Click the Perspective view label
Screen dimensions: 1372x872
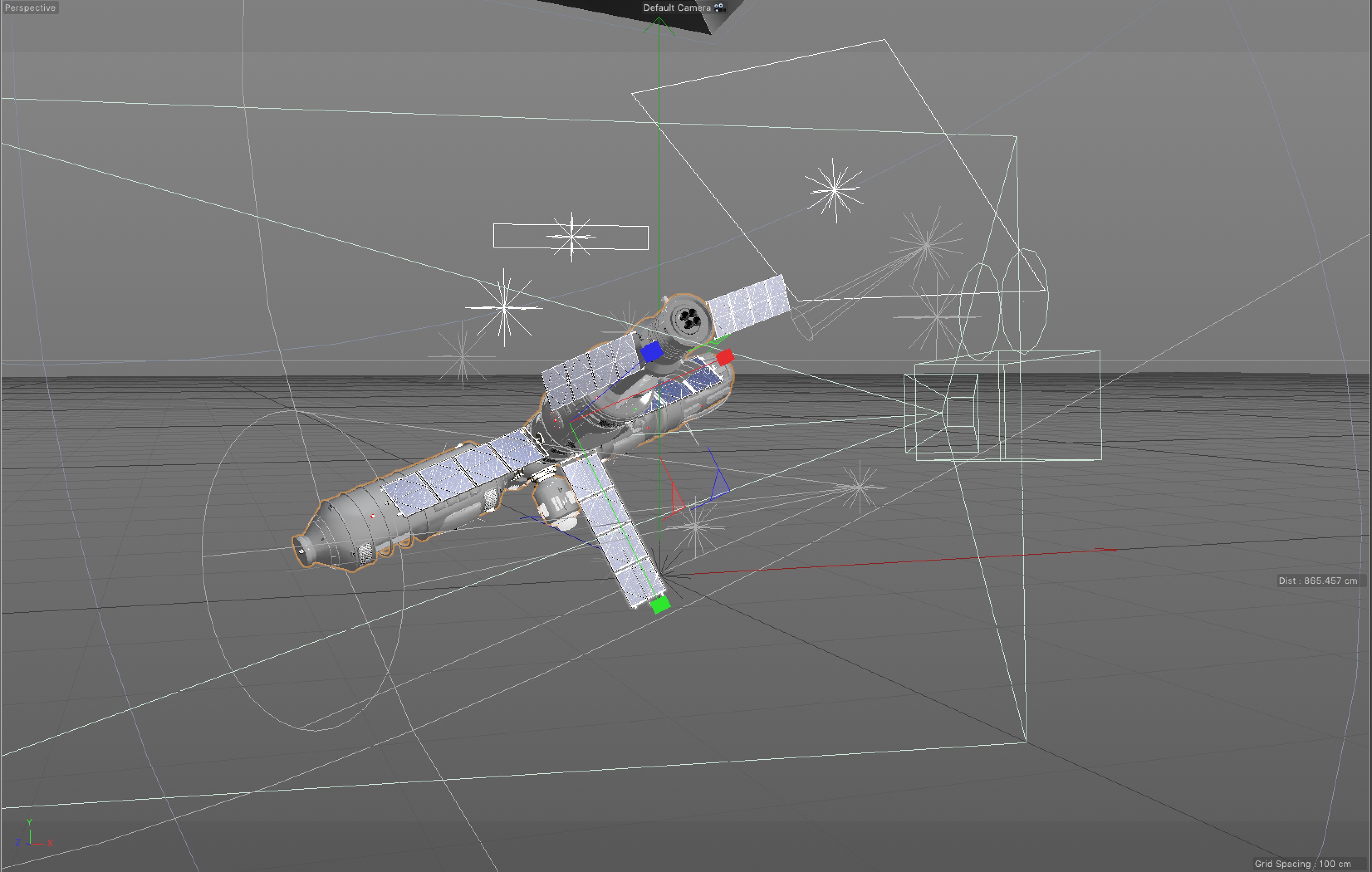[x=30, y=8]
